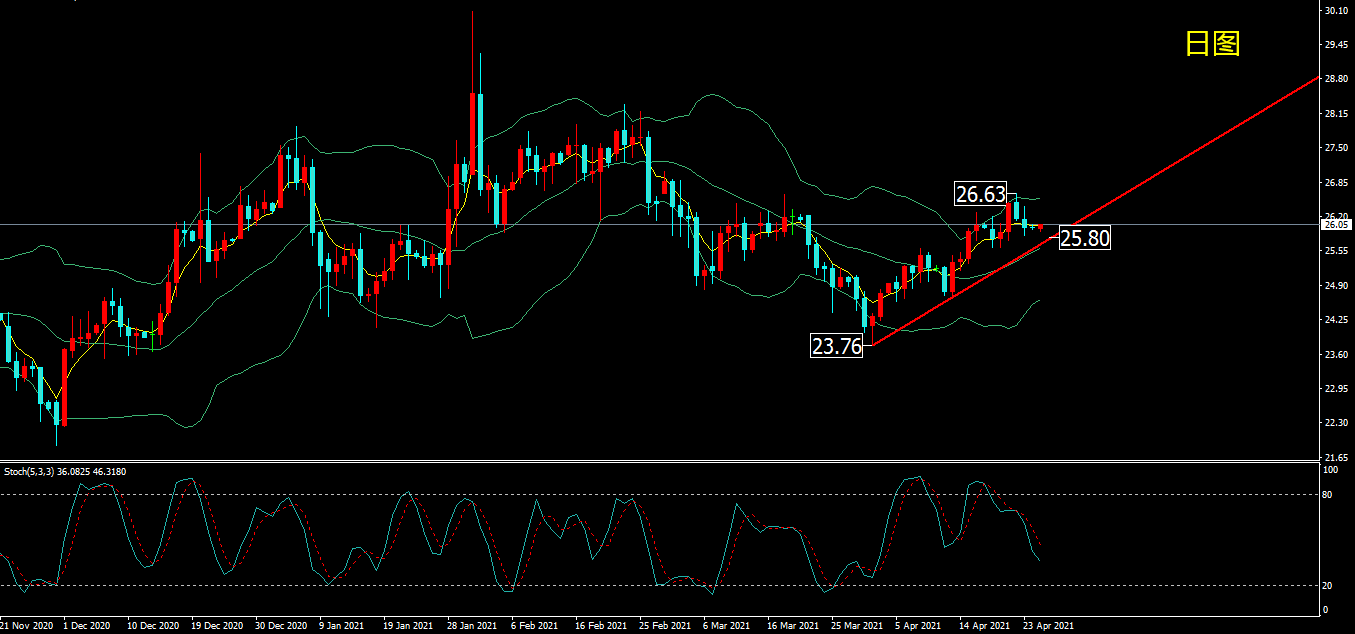The image size is (1355, 634).
Task: Click the 19 Jan 2021 date label
Action: (408, 626)
